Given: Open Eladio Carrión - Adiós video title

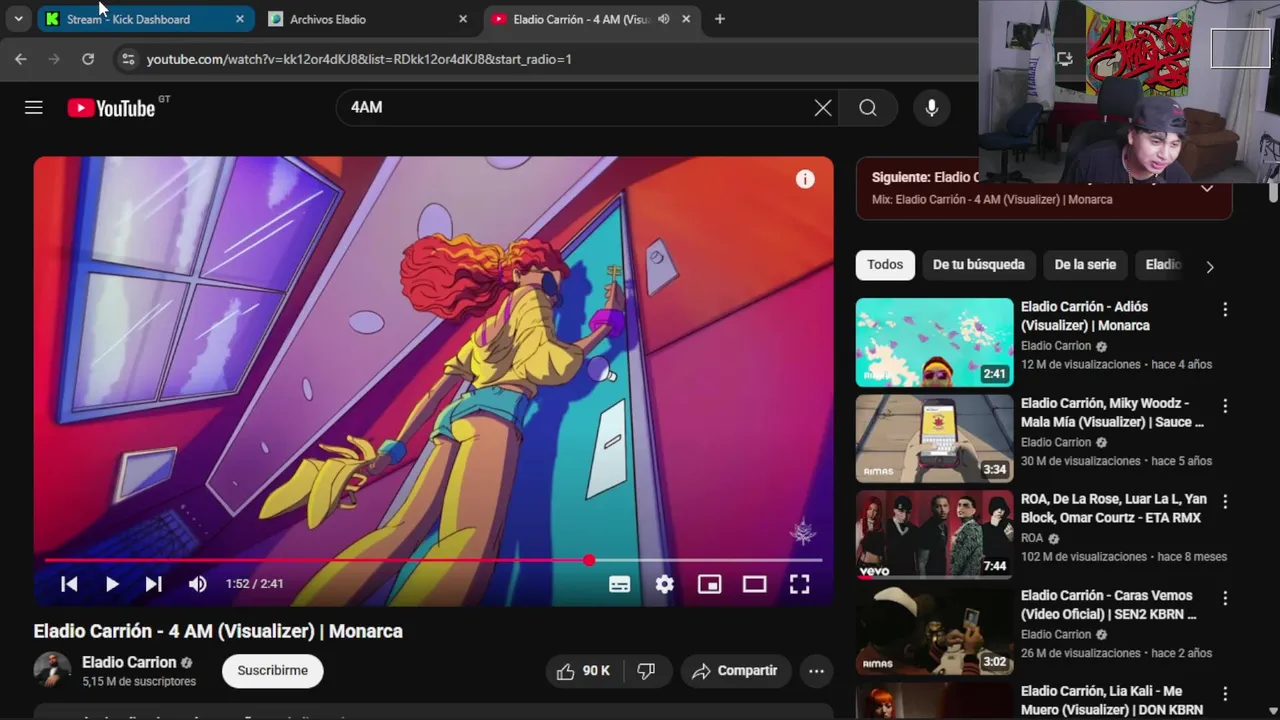Looking at the screenshot, I should pyautogui.click(x=1085, y=316).
